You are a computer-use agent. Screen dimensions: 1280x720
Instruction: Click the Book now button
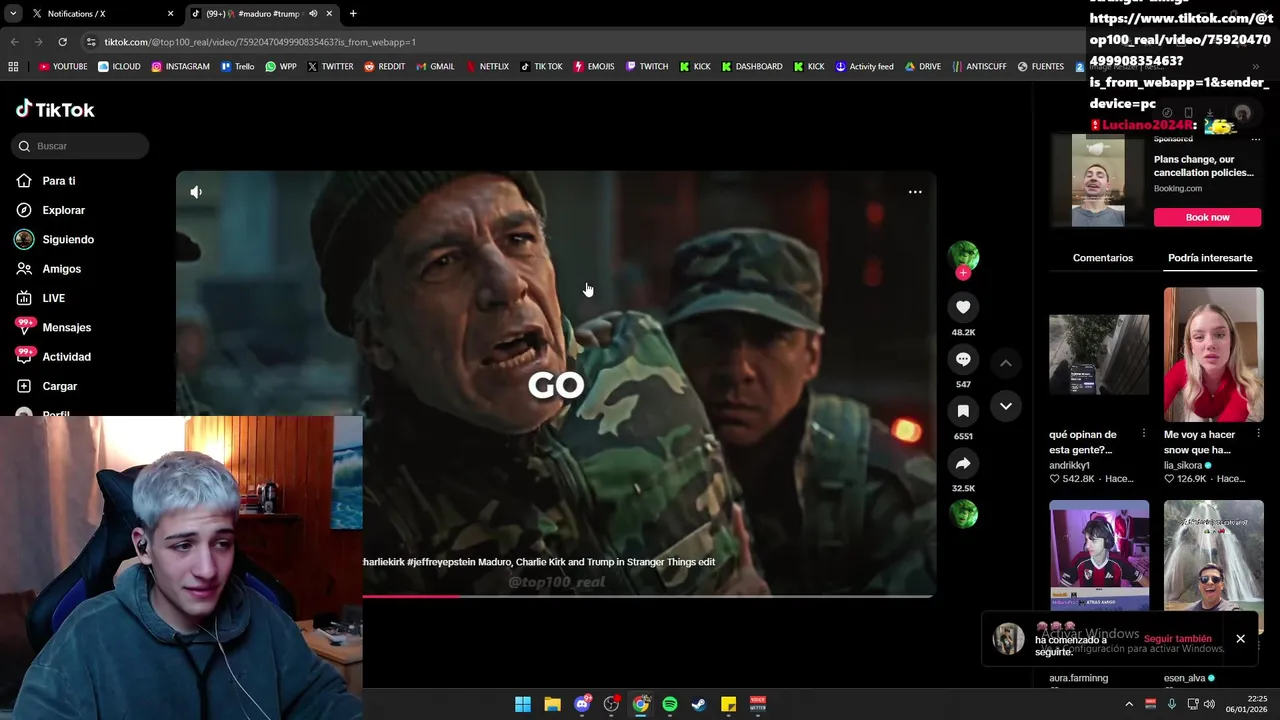1207,217
